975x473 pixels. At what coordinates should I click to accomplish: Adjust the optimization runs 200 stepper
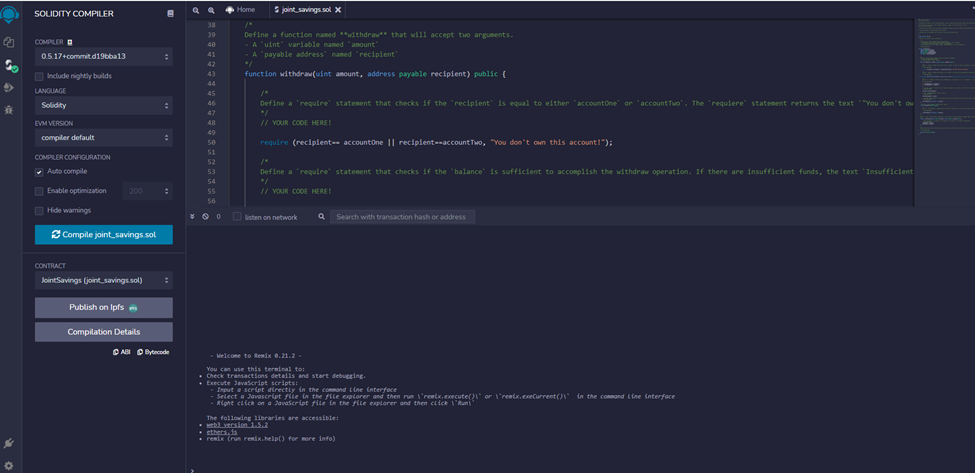[x=147, y=191]
